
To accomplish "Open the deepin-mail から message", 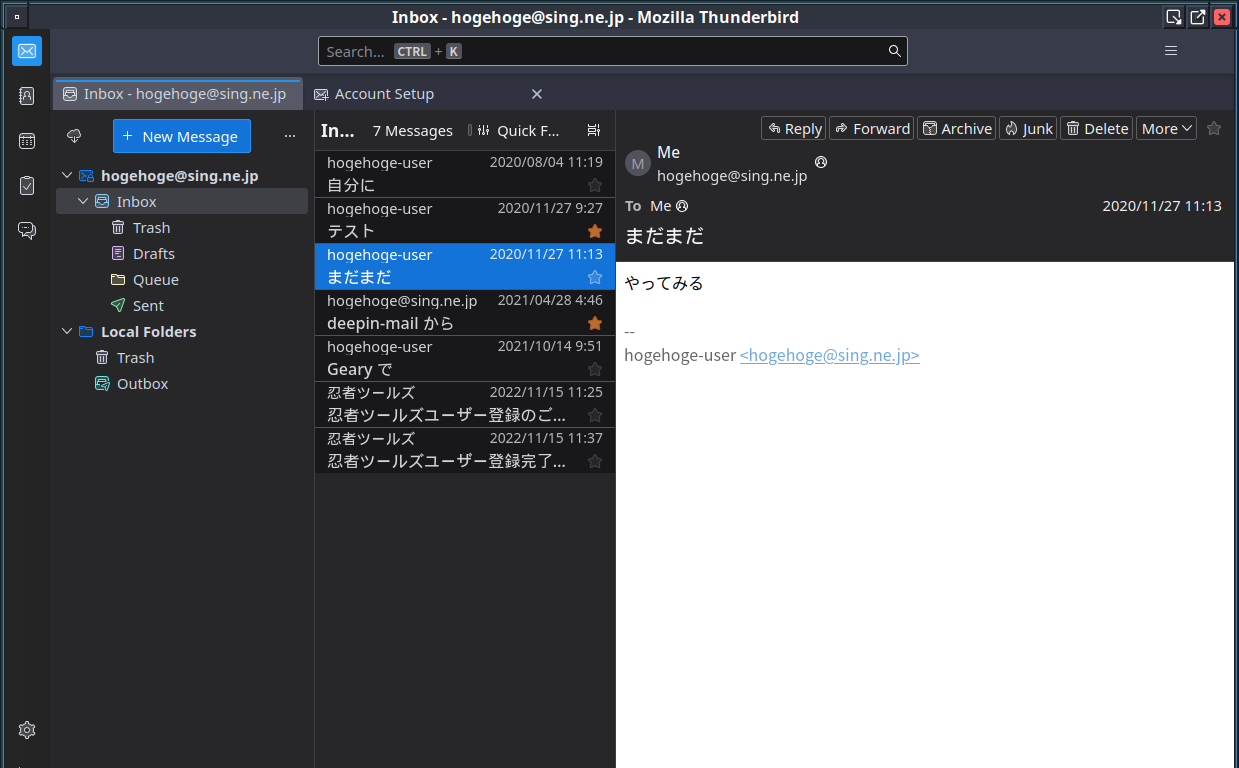I will (x=465, y=312).
